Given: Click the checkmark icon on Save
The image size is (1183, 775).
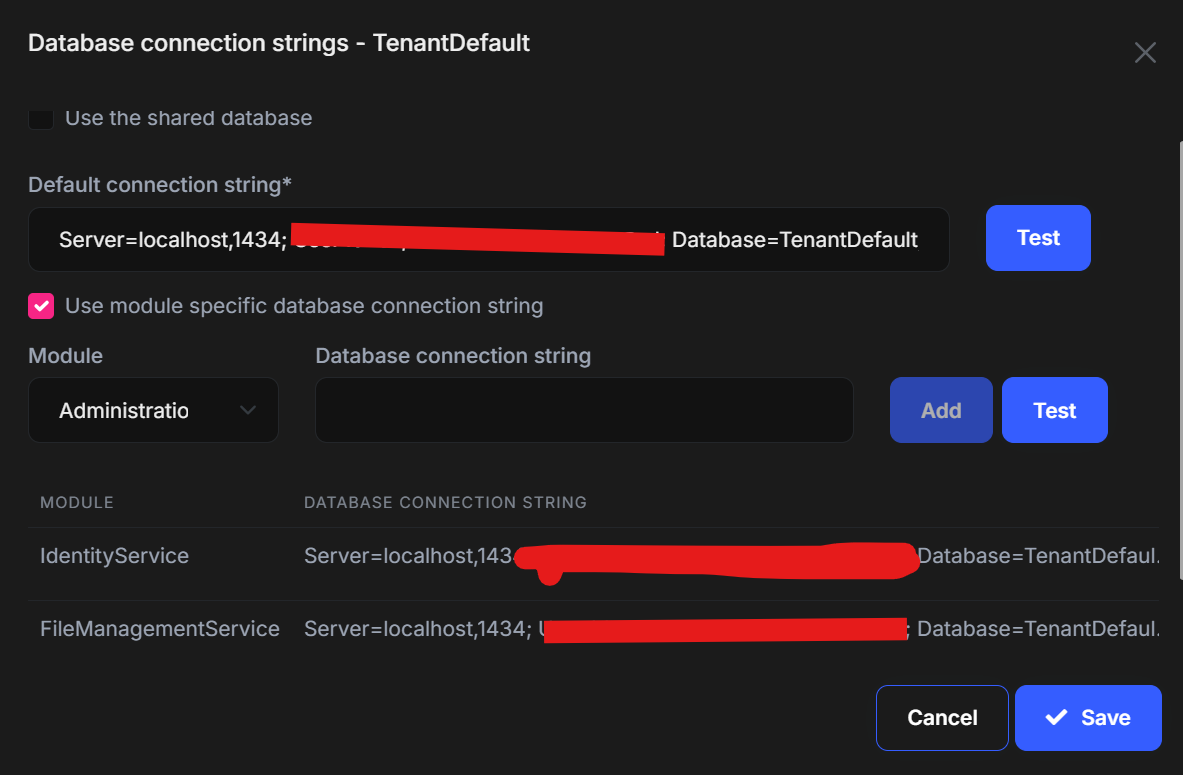Looking at the screenshot, I should point(1056,717).
